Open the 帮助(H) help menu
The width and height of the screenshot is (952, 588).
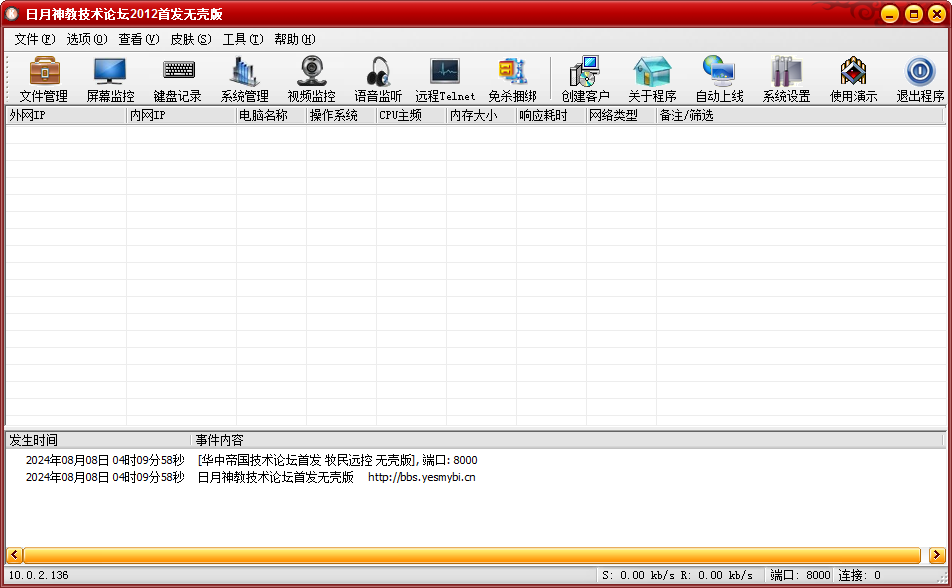point(294,39)
